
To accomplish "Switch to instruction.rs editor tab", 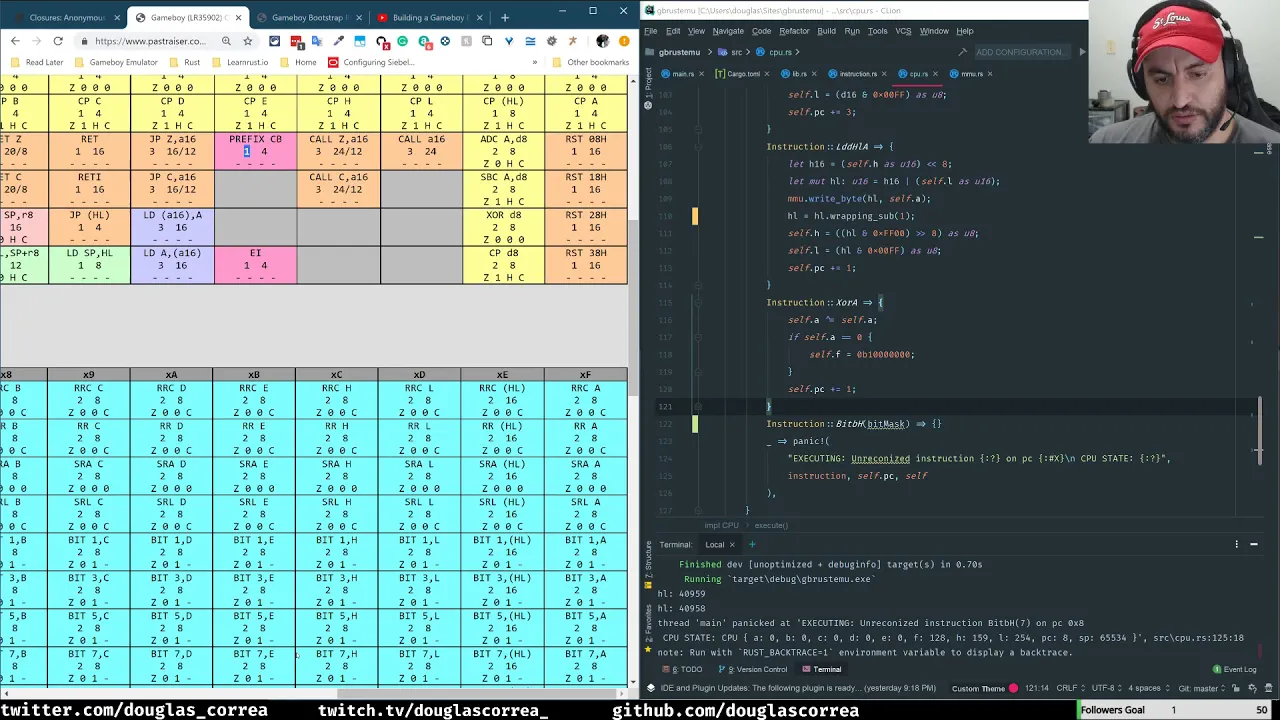I will 855,74.
